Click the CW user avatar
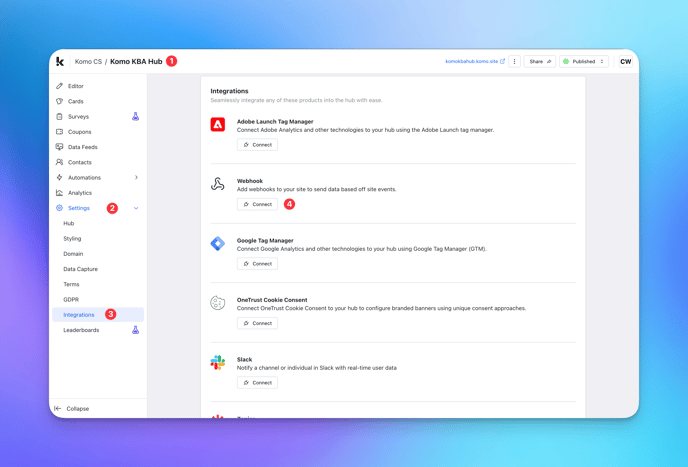 pos(626,61)
